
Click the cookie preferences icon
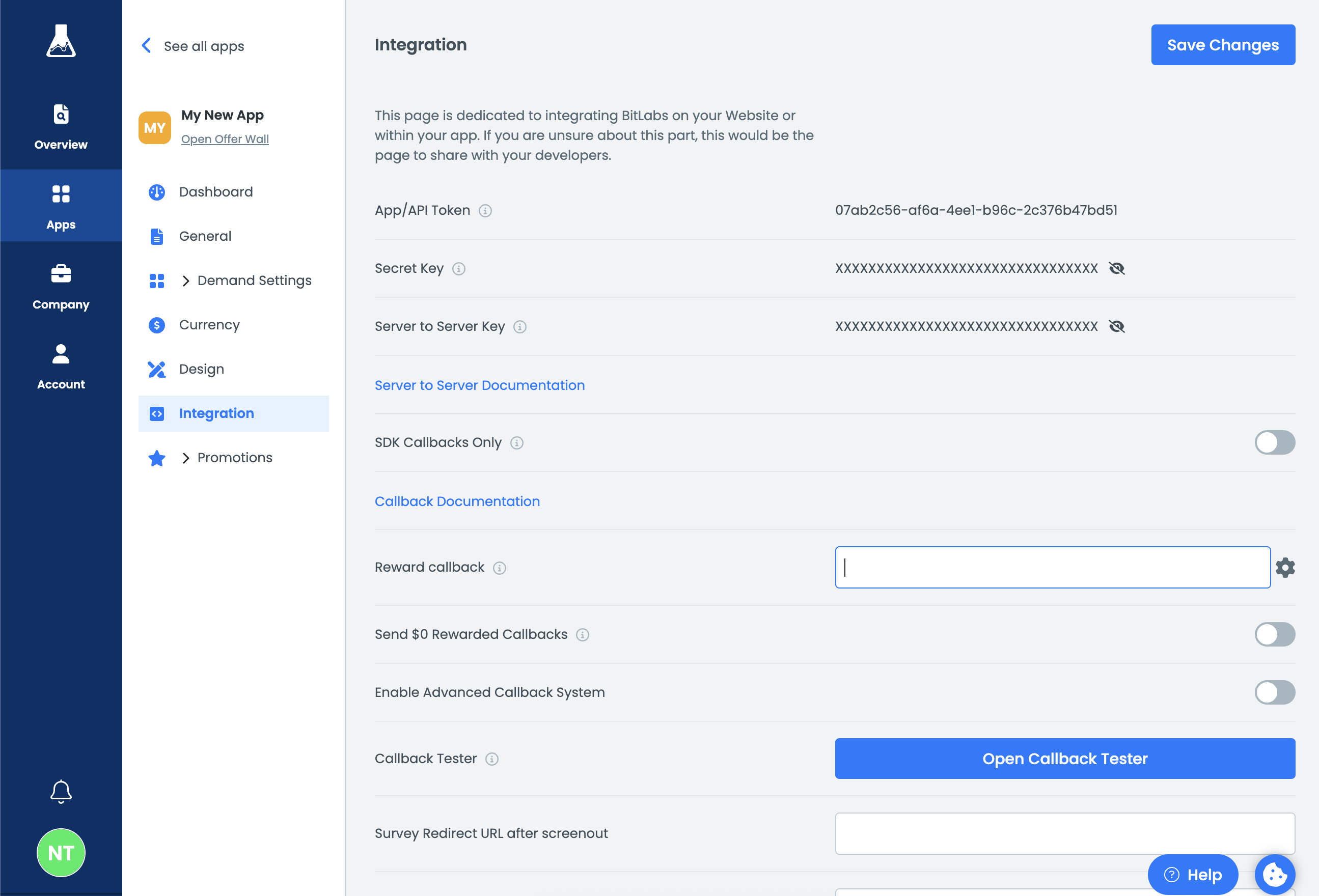1274,874
